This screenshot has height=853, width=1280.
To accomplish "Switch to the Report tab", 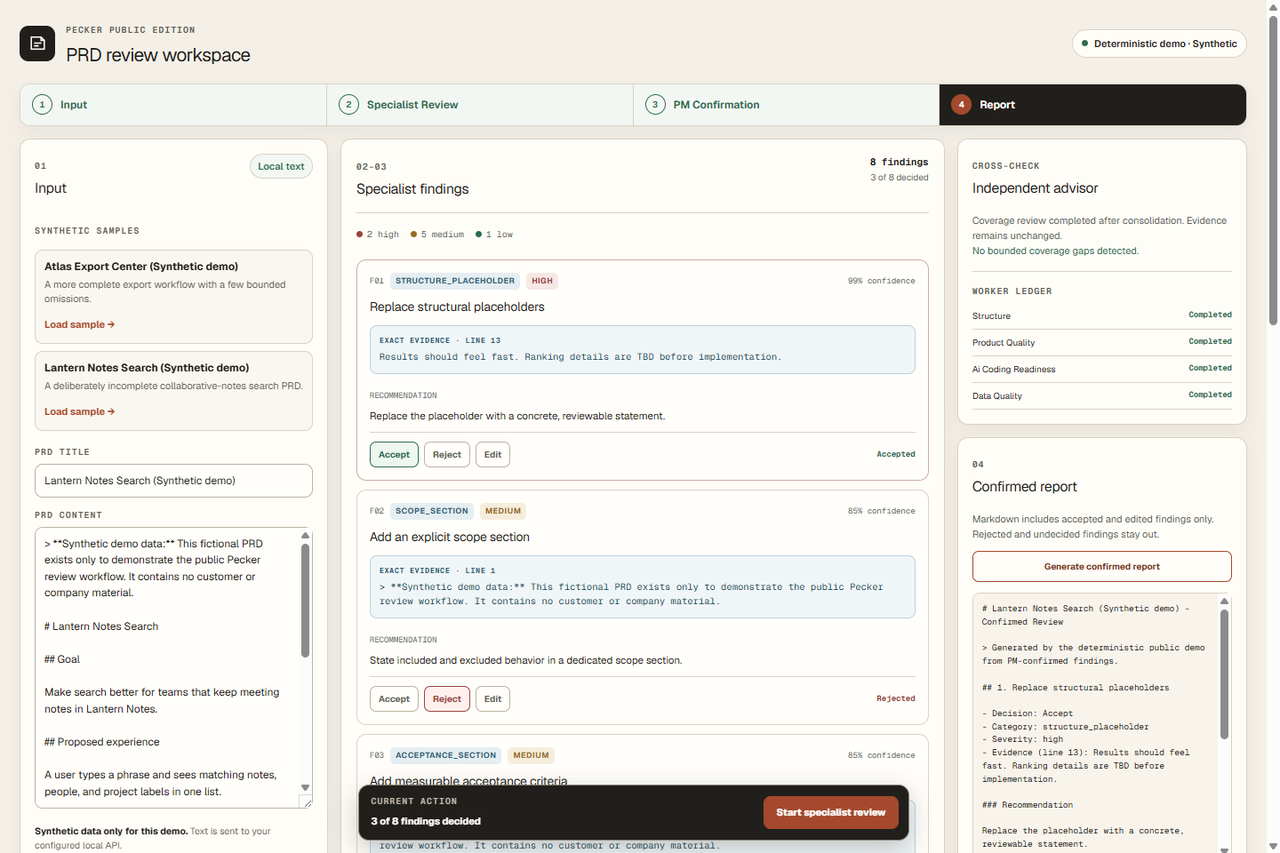I will pyautogui.click(x=1093, y=105).
